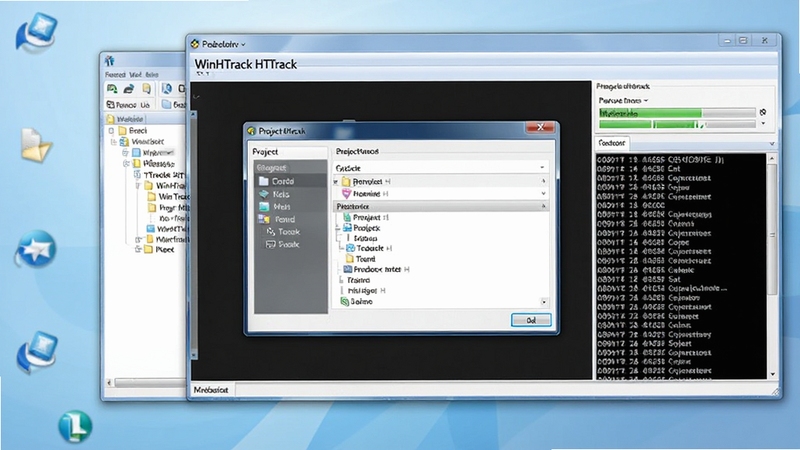Expand the 'Poolpeck' node in dialog tree
The image size is (800, 450).
point(338,228)
